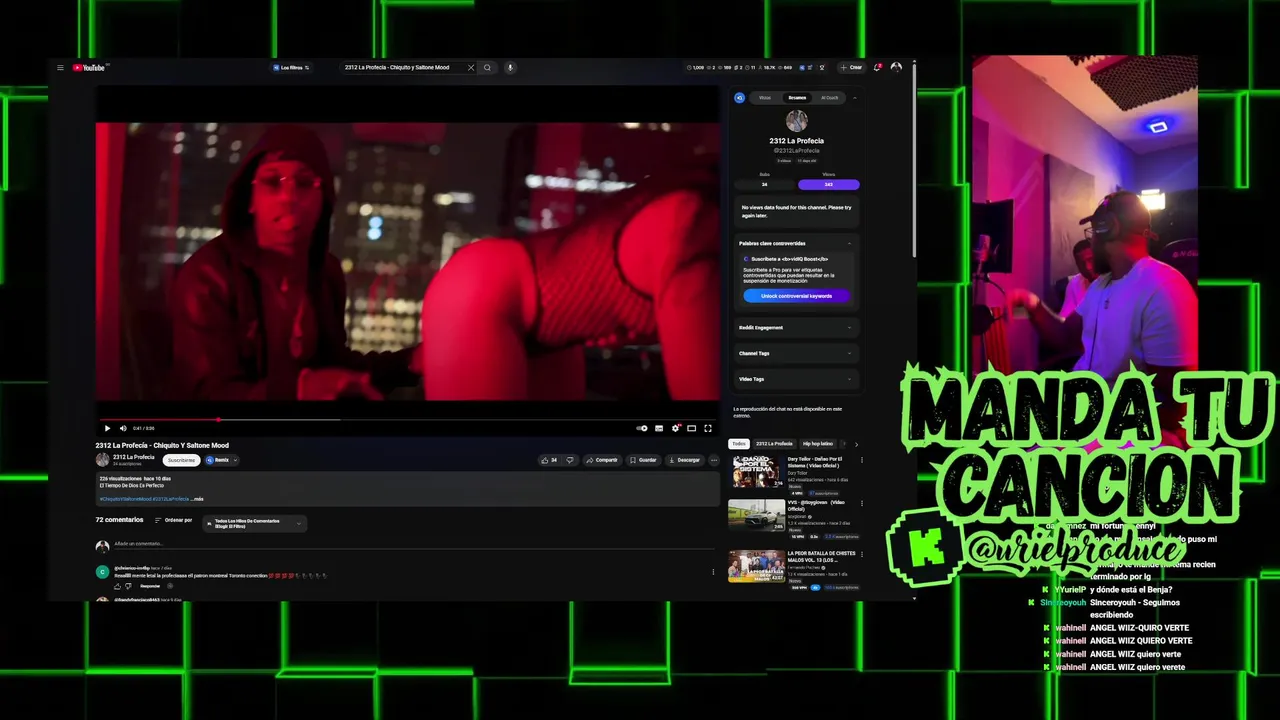Dislike the video
The image size is (1280, 720).
point(570,460)
